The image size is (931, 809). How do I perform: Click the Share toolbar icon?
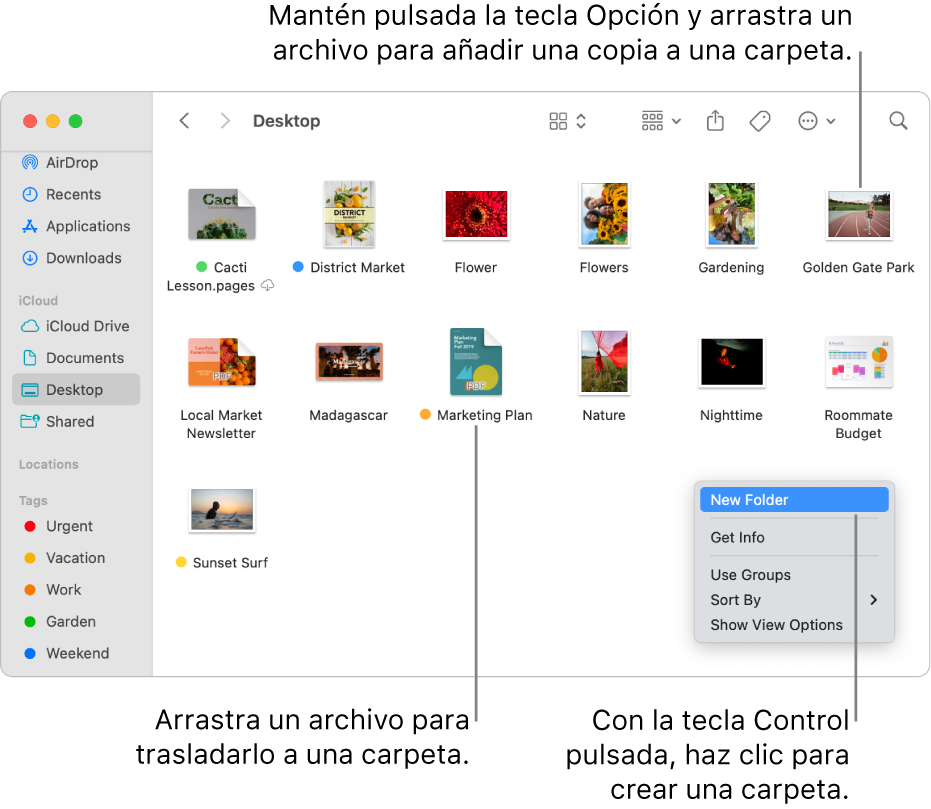[715, 120]
